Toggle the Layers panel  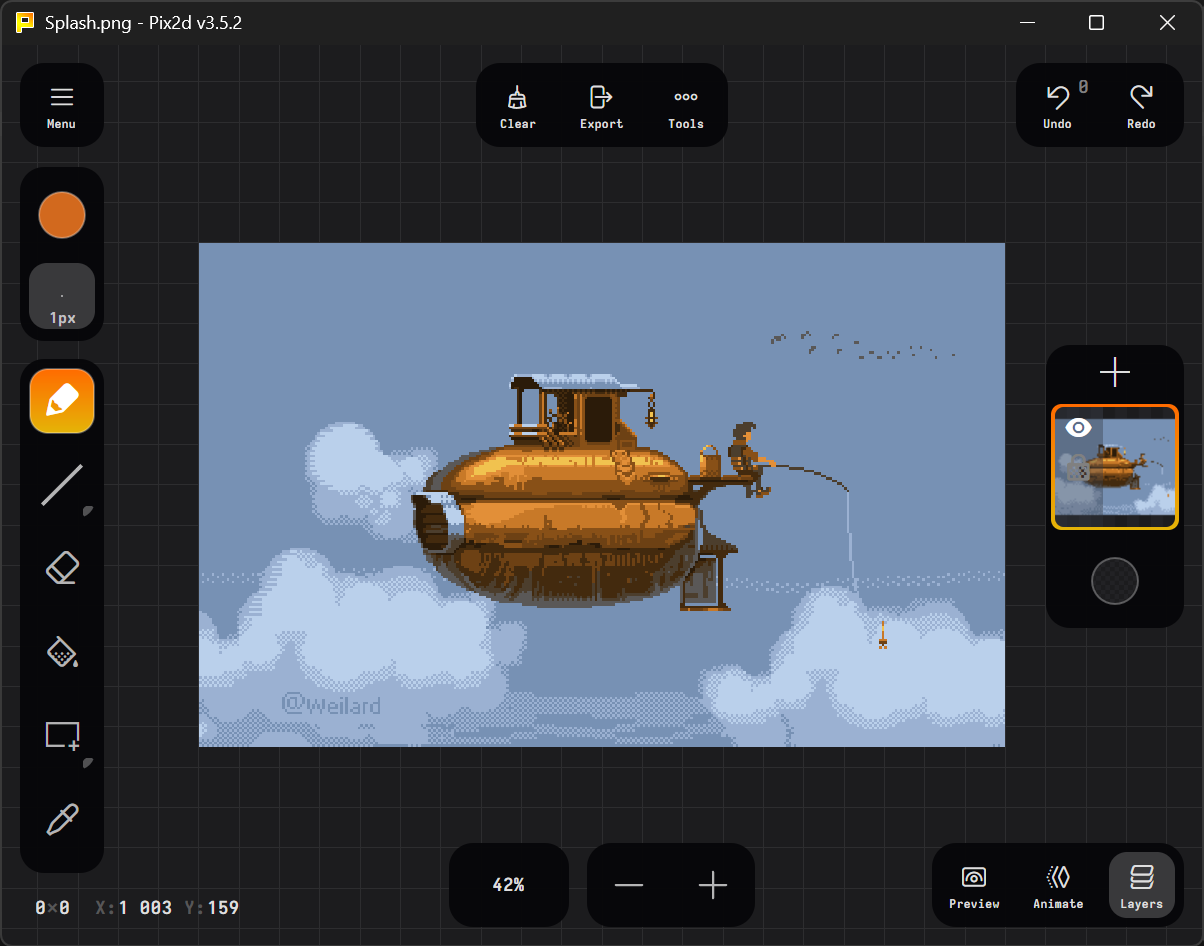pos(1141,885)
